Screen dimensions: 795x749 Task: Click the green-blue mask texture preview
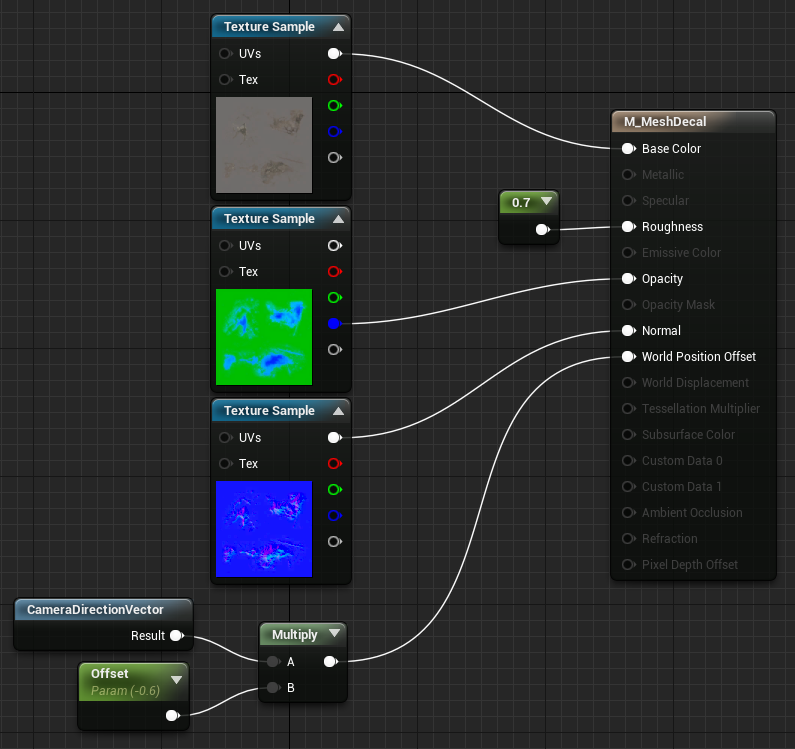pos(264,337)
